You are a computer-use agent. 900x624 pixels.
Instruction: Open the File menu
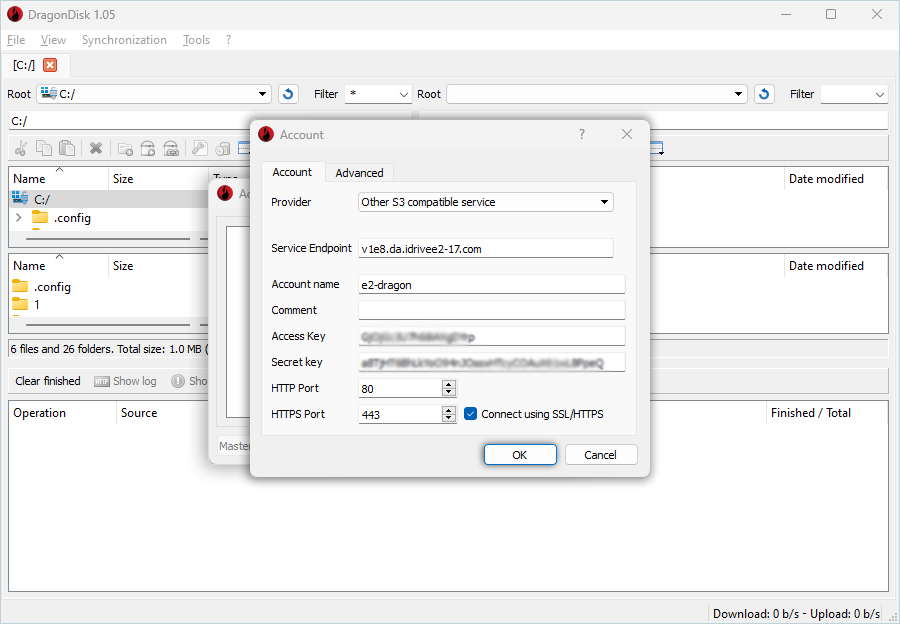pos(16,40)
